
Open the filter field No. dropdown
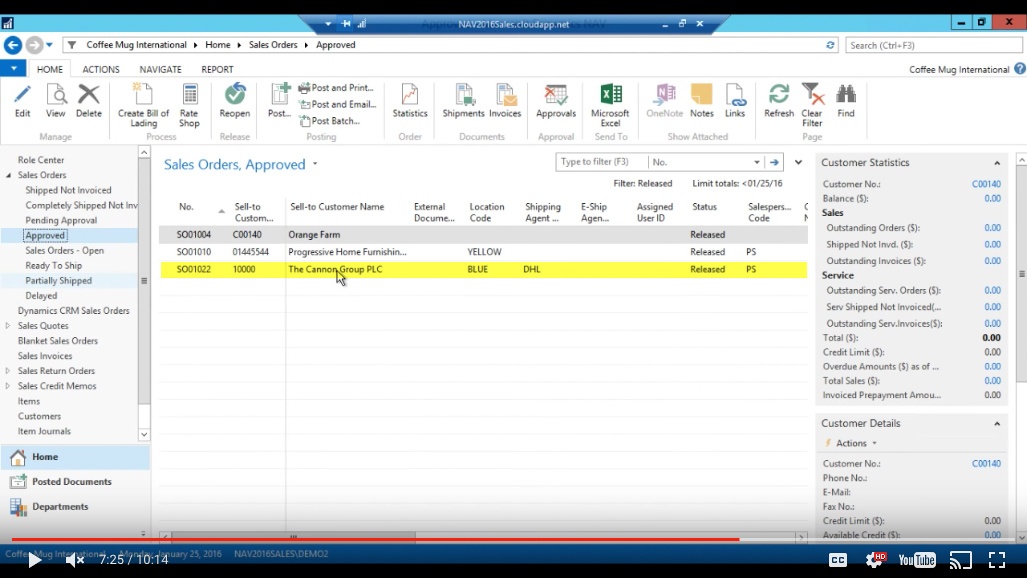coord(756,162)
